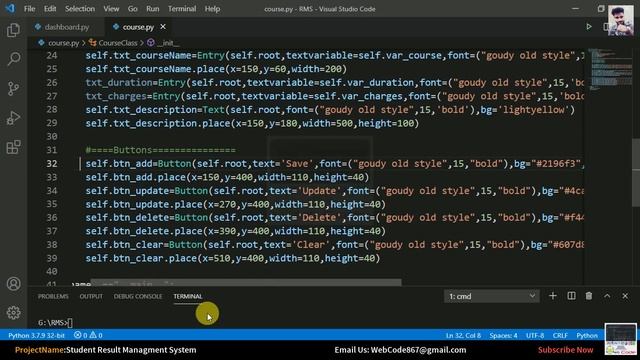
Task: Open the Go menu
Action: pos(133,9)
